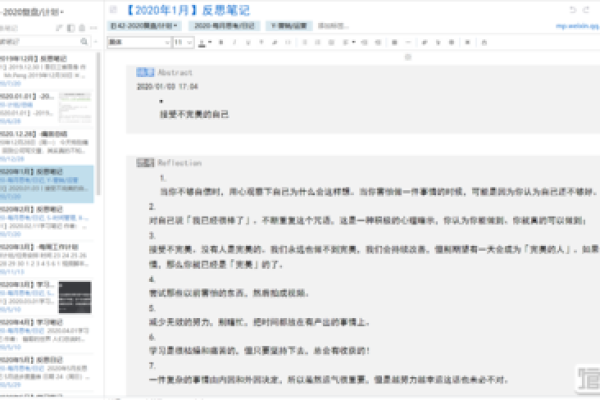Click the 2020/01/03 17:04 timestamp text

pos(167,87)
